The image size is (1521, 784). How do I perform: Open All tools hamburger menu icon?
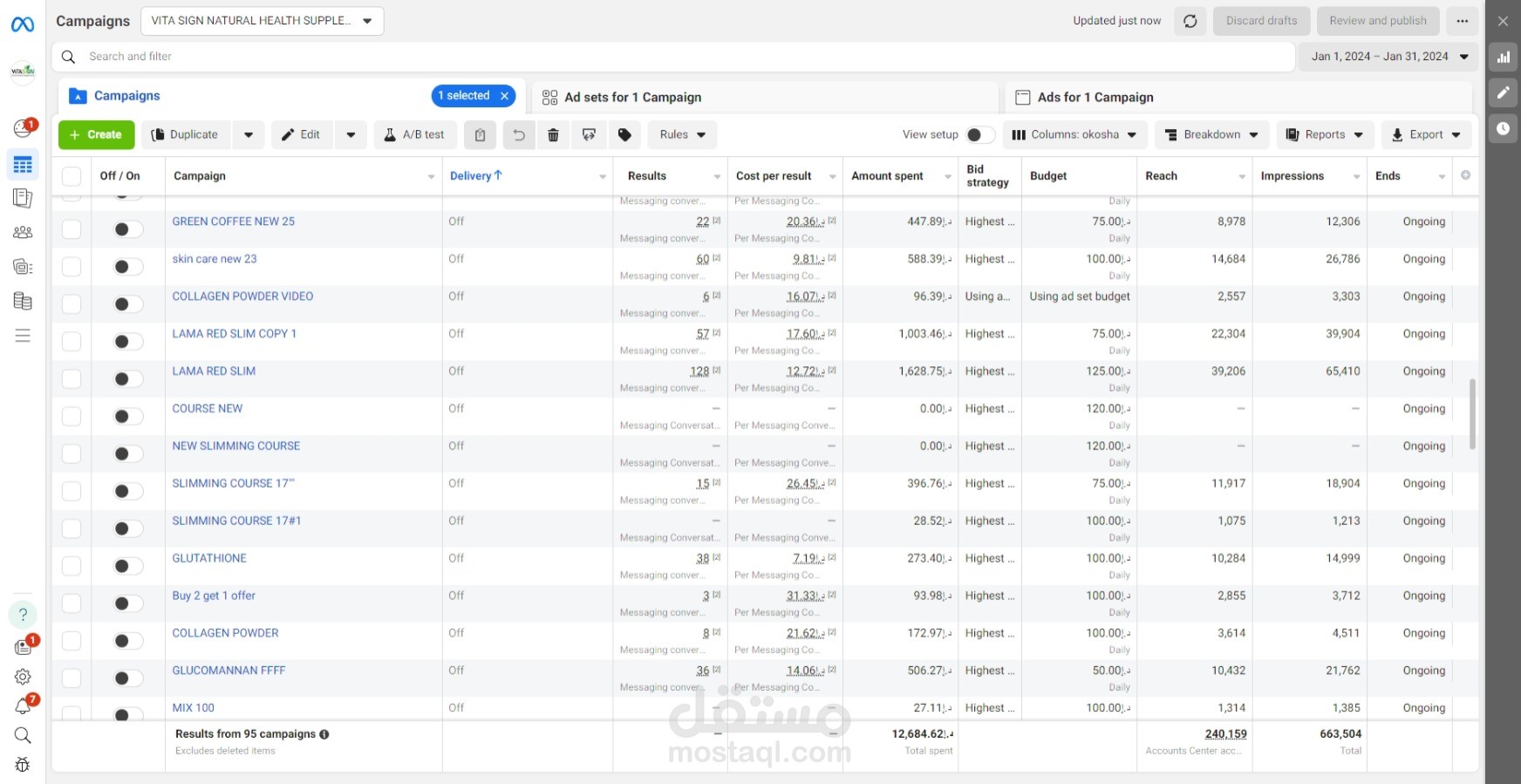point(23,336)
